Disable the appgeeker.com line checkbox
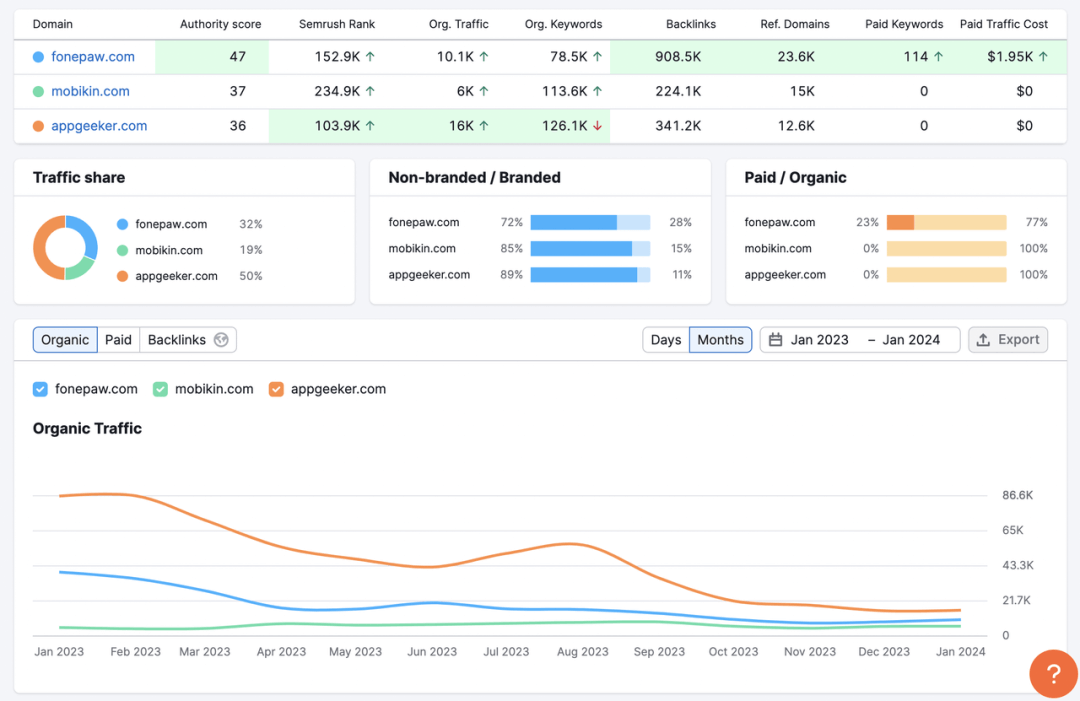The image size is (1080, 701). 276,389
